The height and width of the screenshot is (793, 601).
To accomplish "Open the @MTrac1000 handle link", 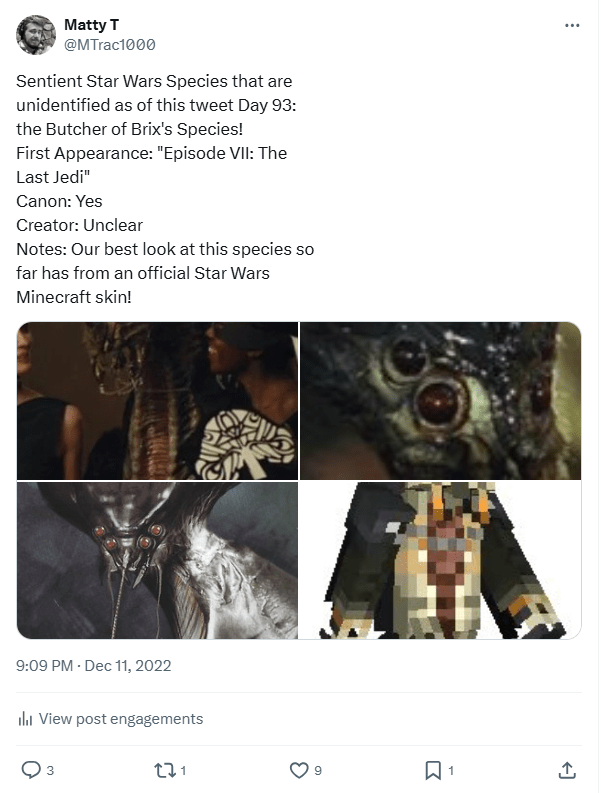I will click(109, 45).
